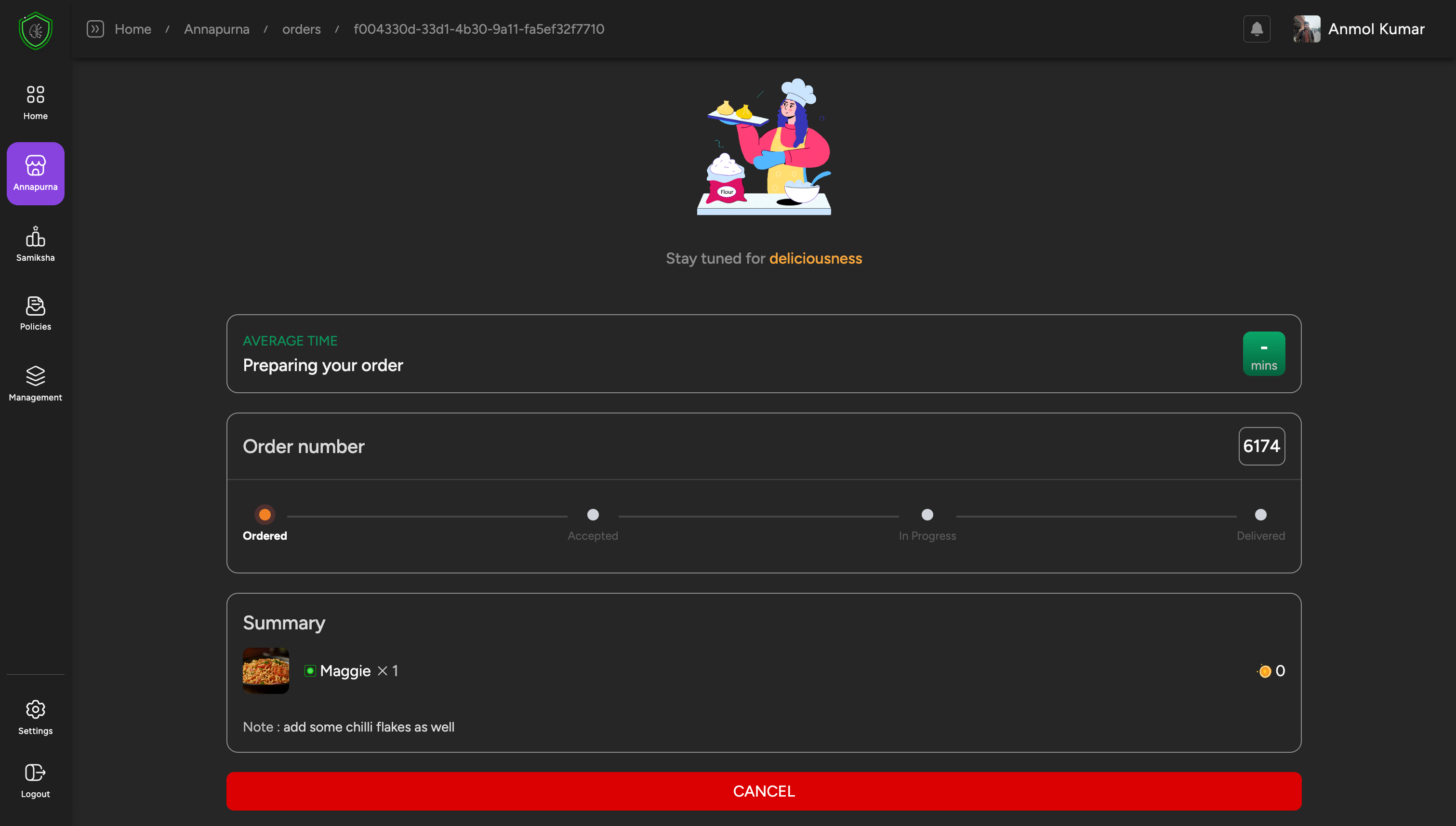The image size is (1456, 826).
Task: Go to the orders breadcrumb
Action: coord(301,29)
